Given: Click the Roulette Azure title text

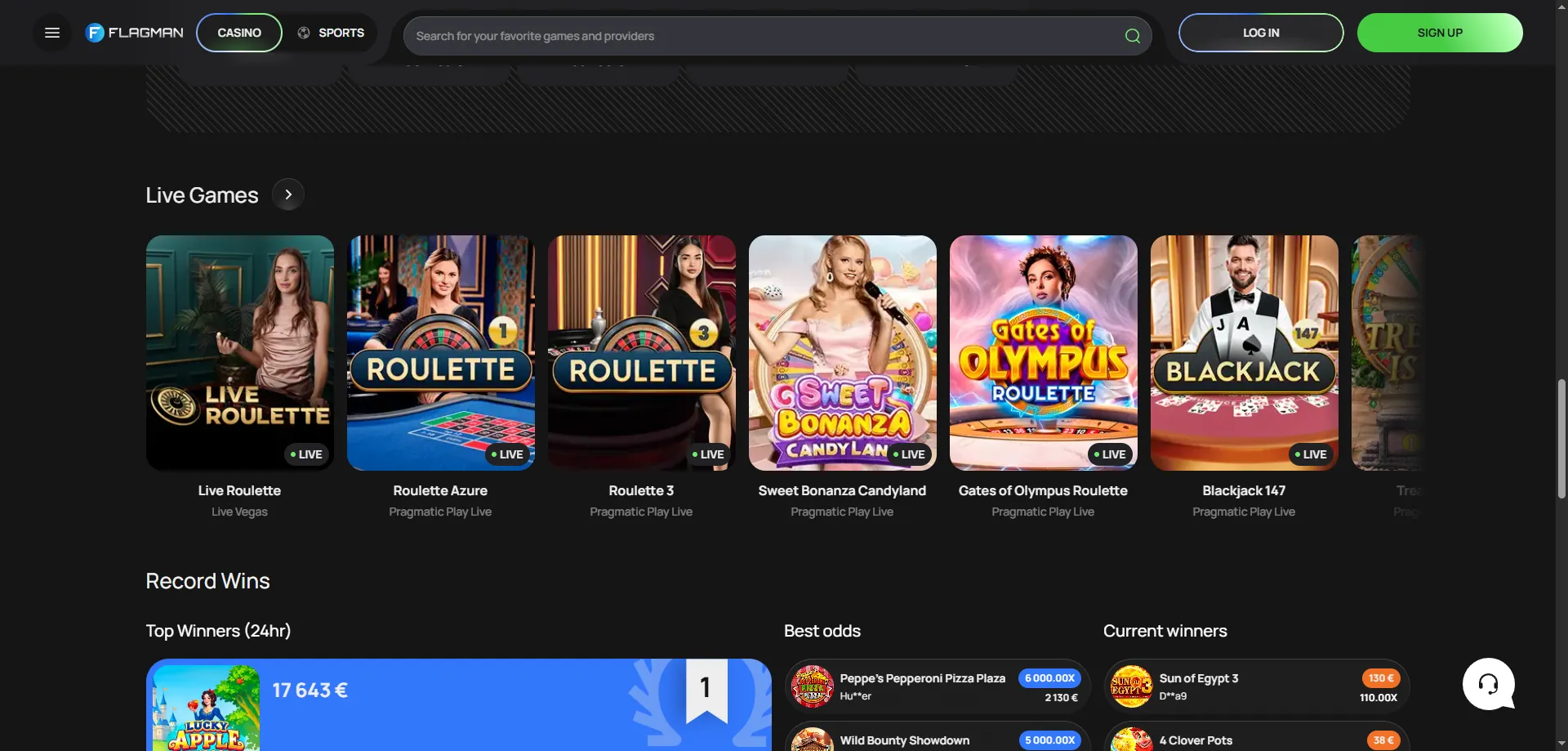Looking at the screenshot, I should (x=440, y=490).
